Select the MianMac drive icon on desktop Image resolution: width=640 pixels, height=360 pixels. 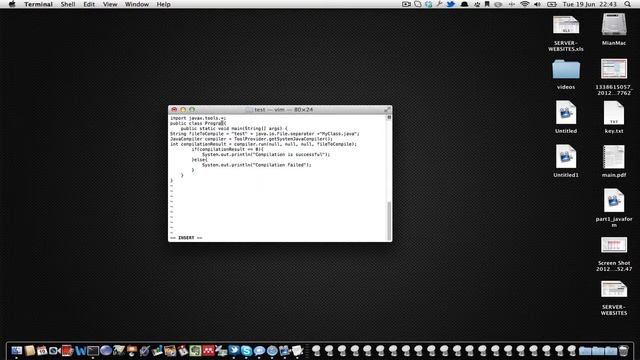click(614, 29)
